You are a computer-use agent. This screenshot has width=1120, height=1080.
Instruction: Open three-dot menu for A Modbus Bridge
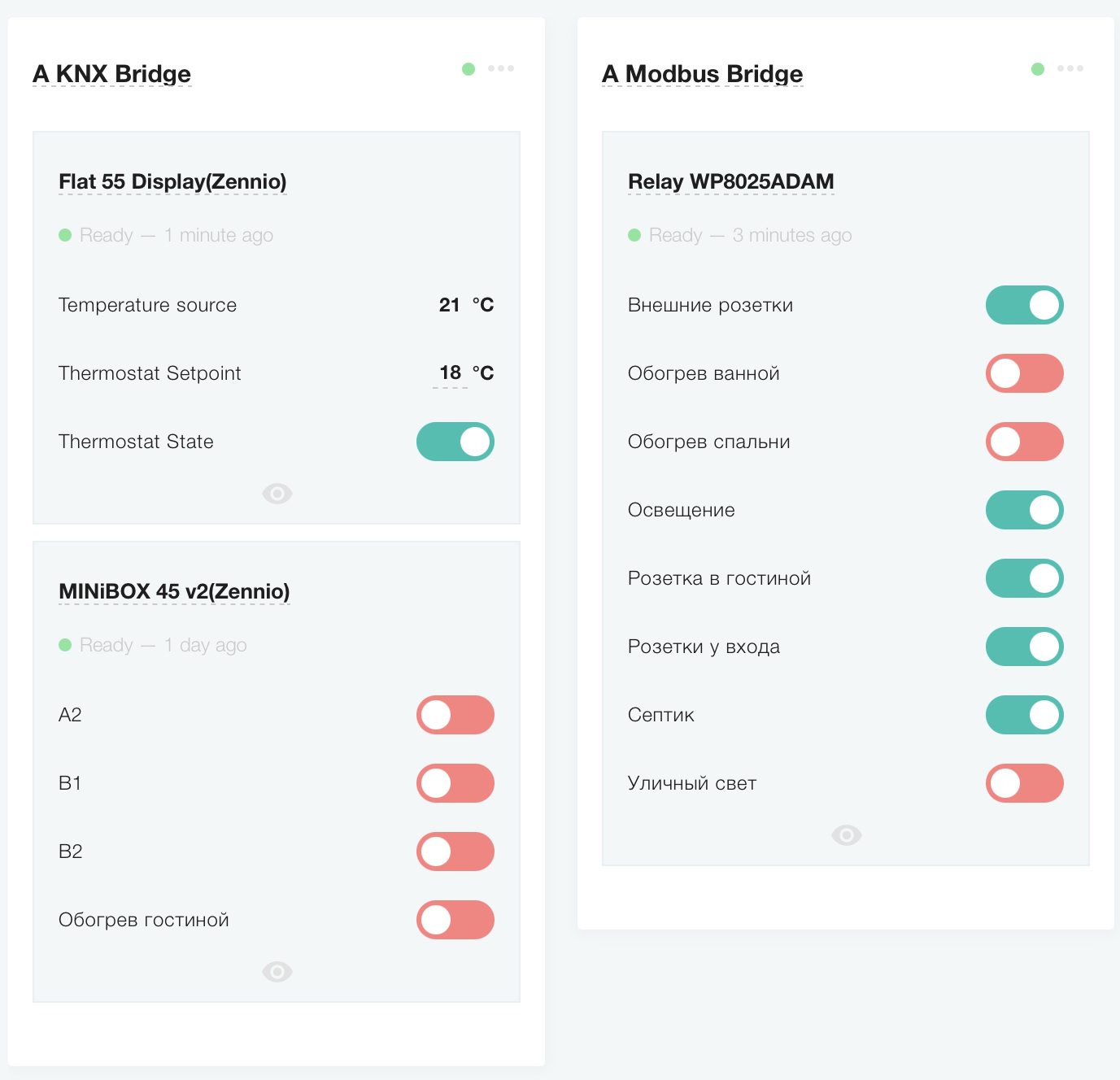pos(1070,68)
